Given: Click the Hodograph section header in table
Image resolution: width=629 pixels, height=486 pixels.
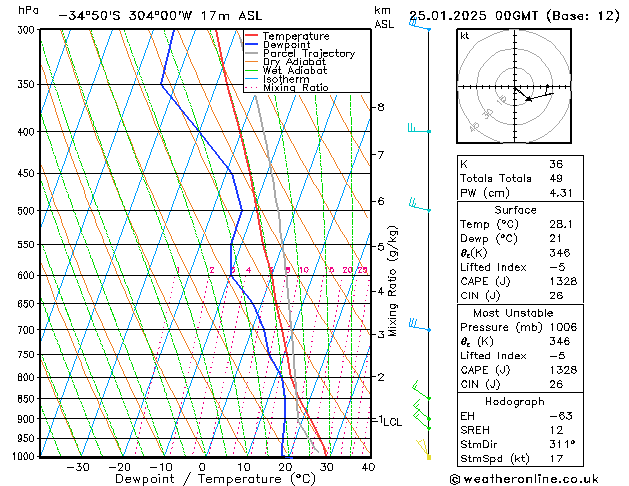Looking at the screenshot, I should pos(515,401).
